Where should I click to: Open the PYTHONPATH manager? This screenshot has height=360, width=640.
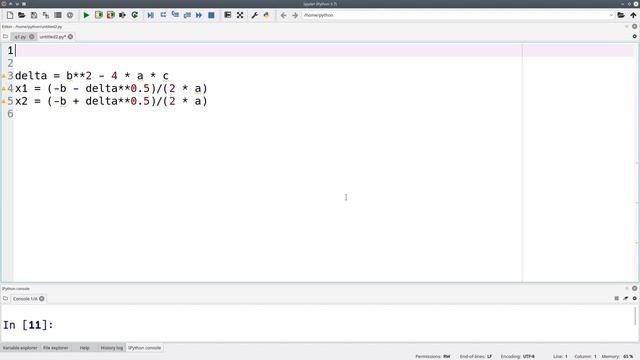coord(267,15)
